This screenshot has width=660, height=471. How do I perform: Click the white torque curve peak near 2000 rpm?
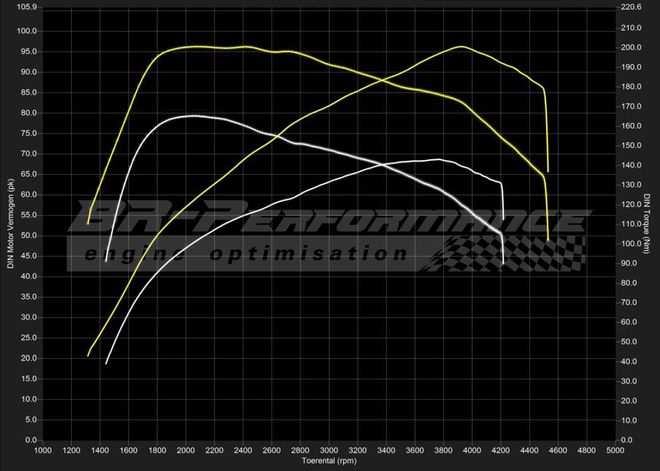point(187,116)
